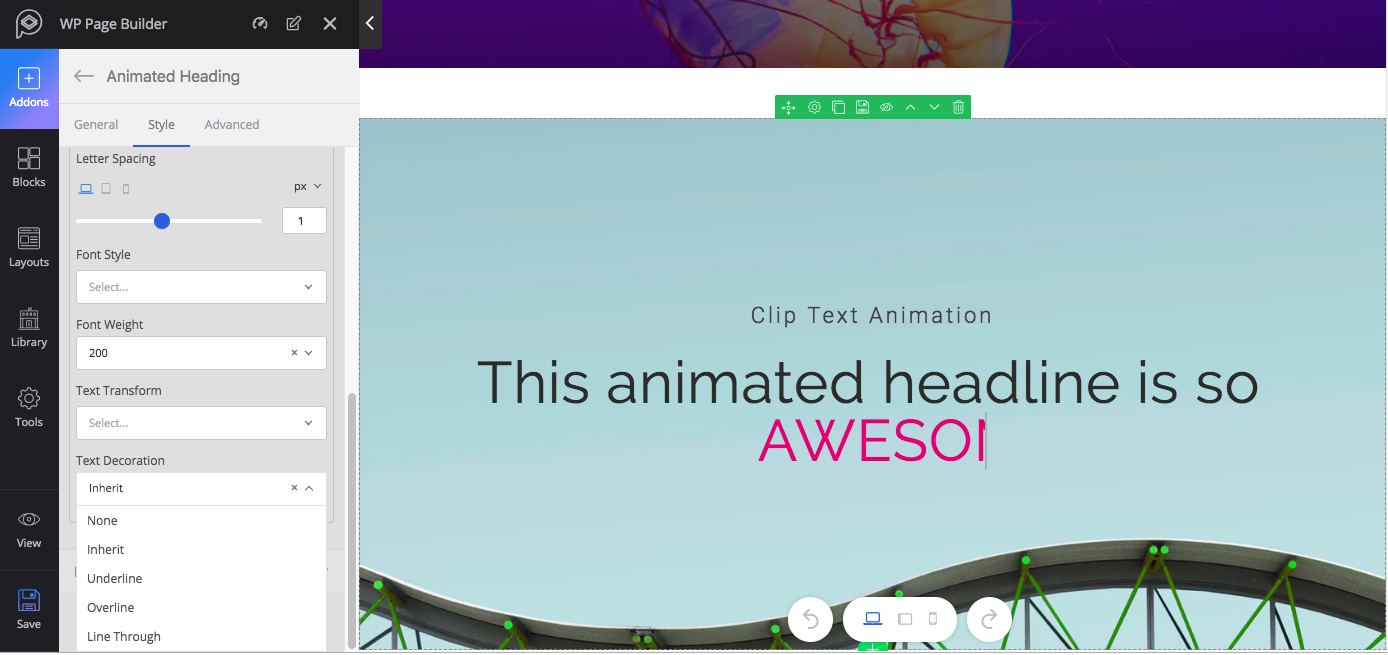
Task: Open the Font Style select dropdown
Action: (x=200, y=287)
